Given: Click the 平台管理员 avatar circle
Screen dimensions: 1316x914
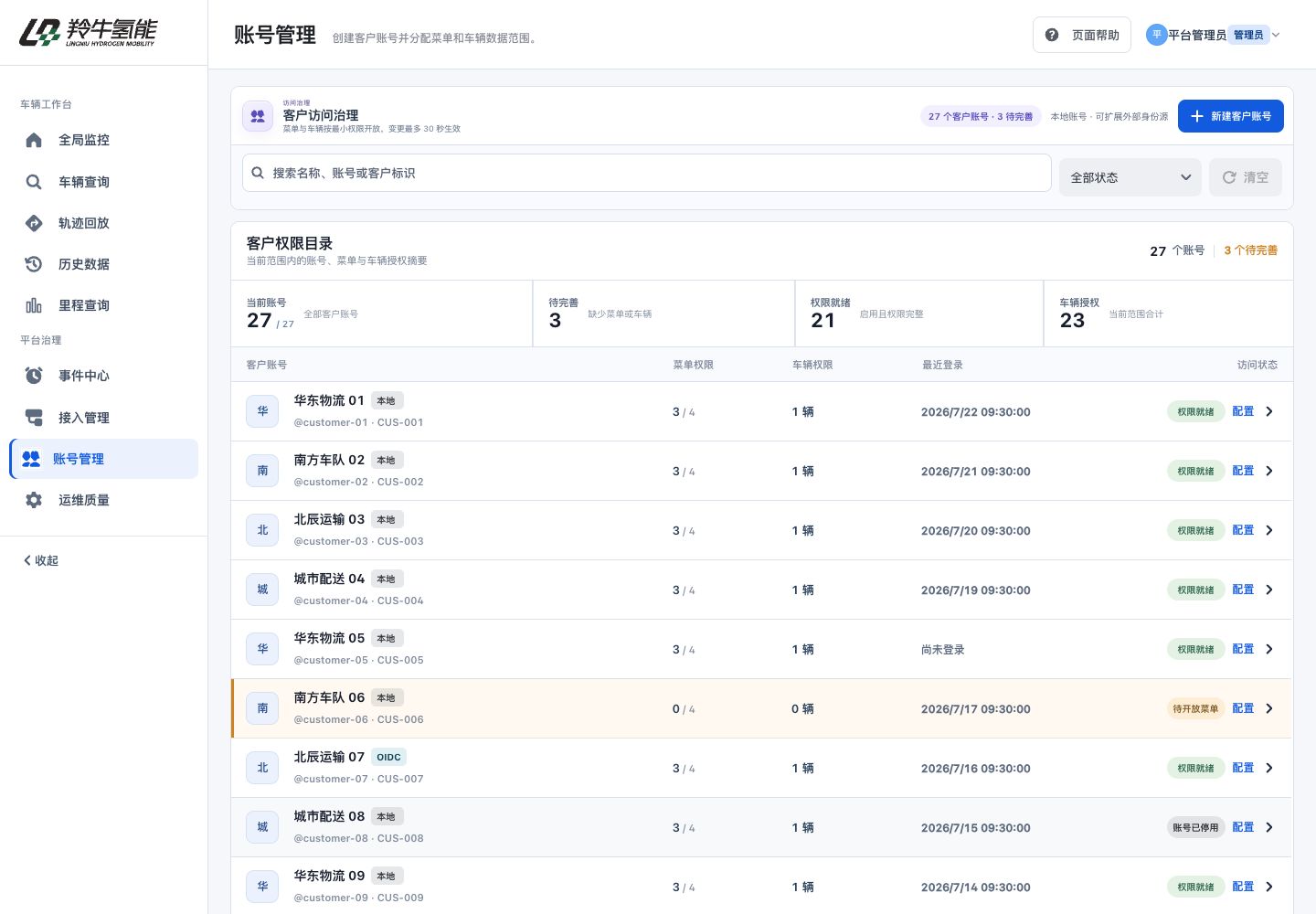Looking at the screenshot, I should (1156, 35).
